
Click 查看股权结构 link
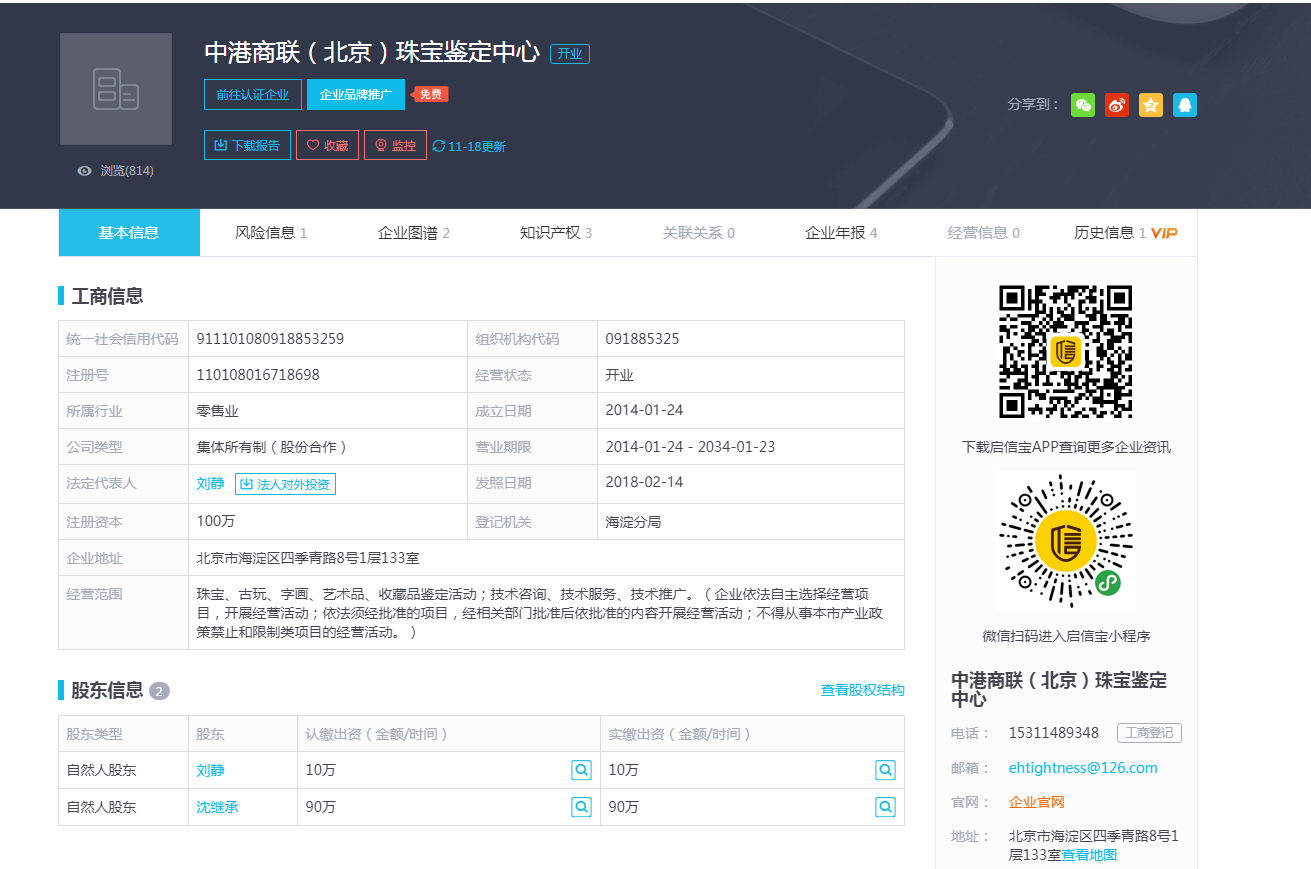coord(863,690)
